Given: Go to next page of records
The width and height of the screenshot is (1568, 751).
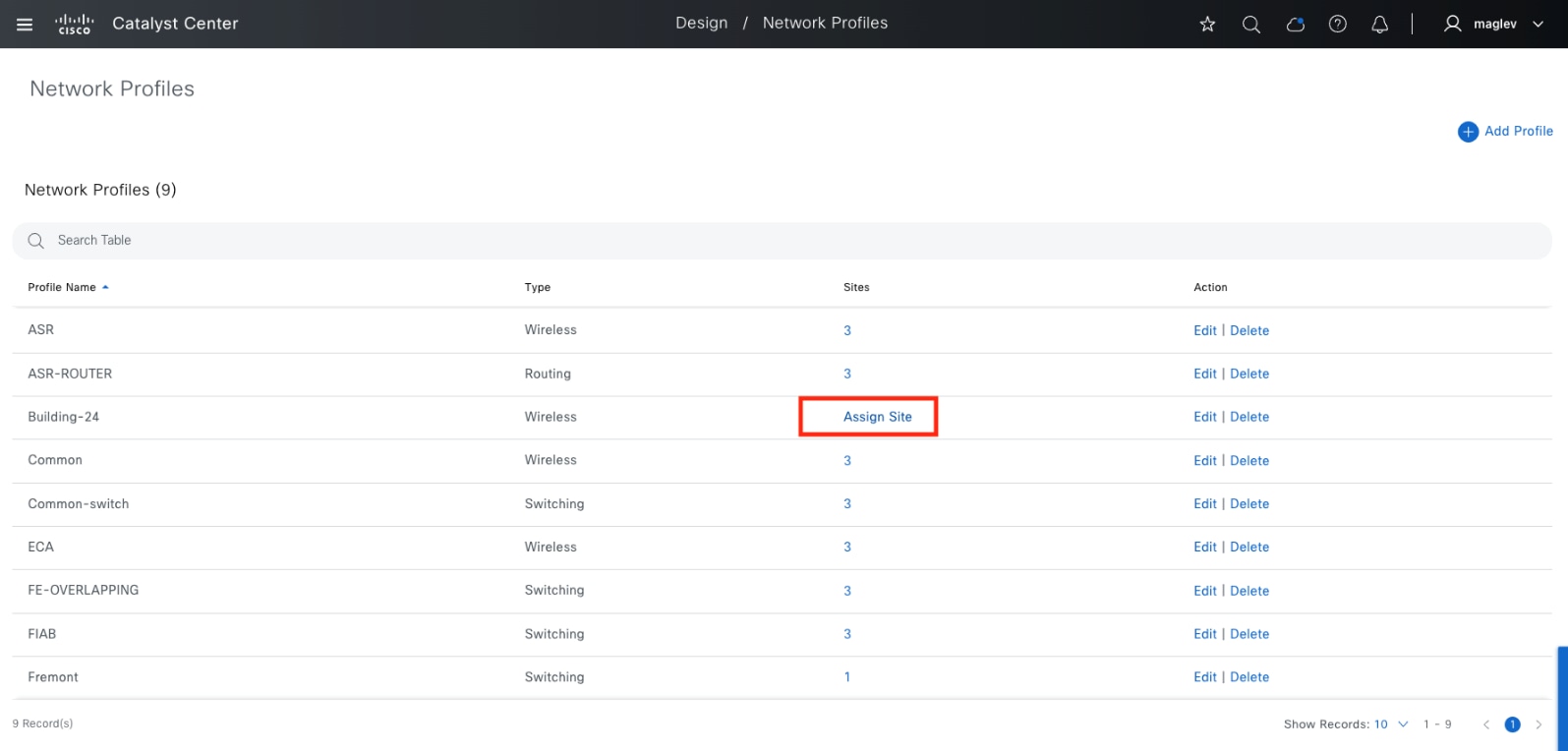Looking at the screenshot, I should 1539,724.
